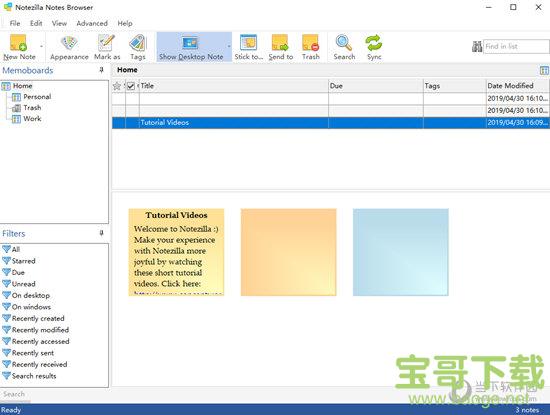Viewport: 550px width, 415px height.
Task: Click the date cell of Tutorial Videos row
Action: [x=517, y=123]
